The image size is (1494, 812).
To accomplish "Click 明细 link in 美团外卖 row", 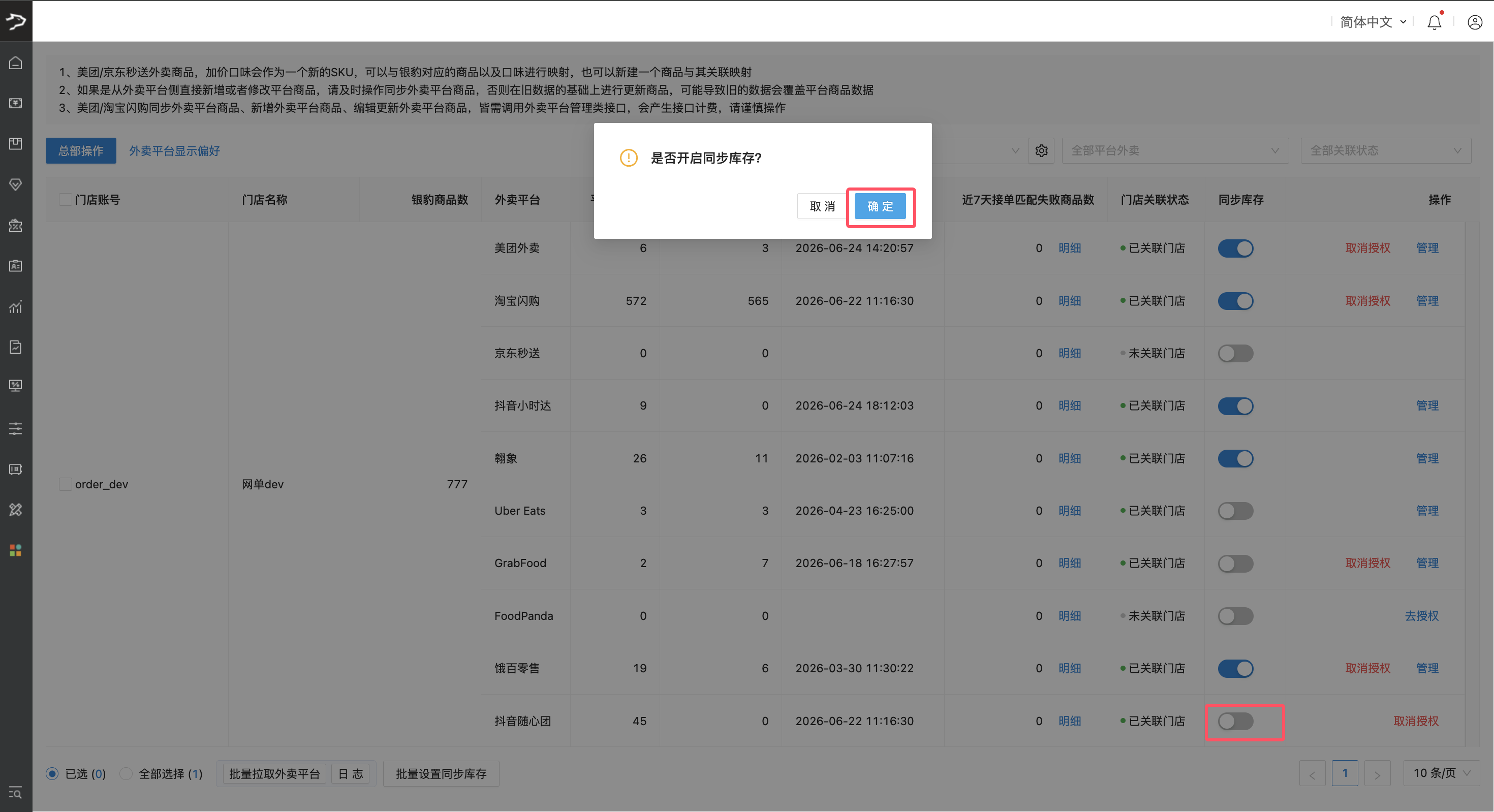I will coord(1070,248).
